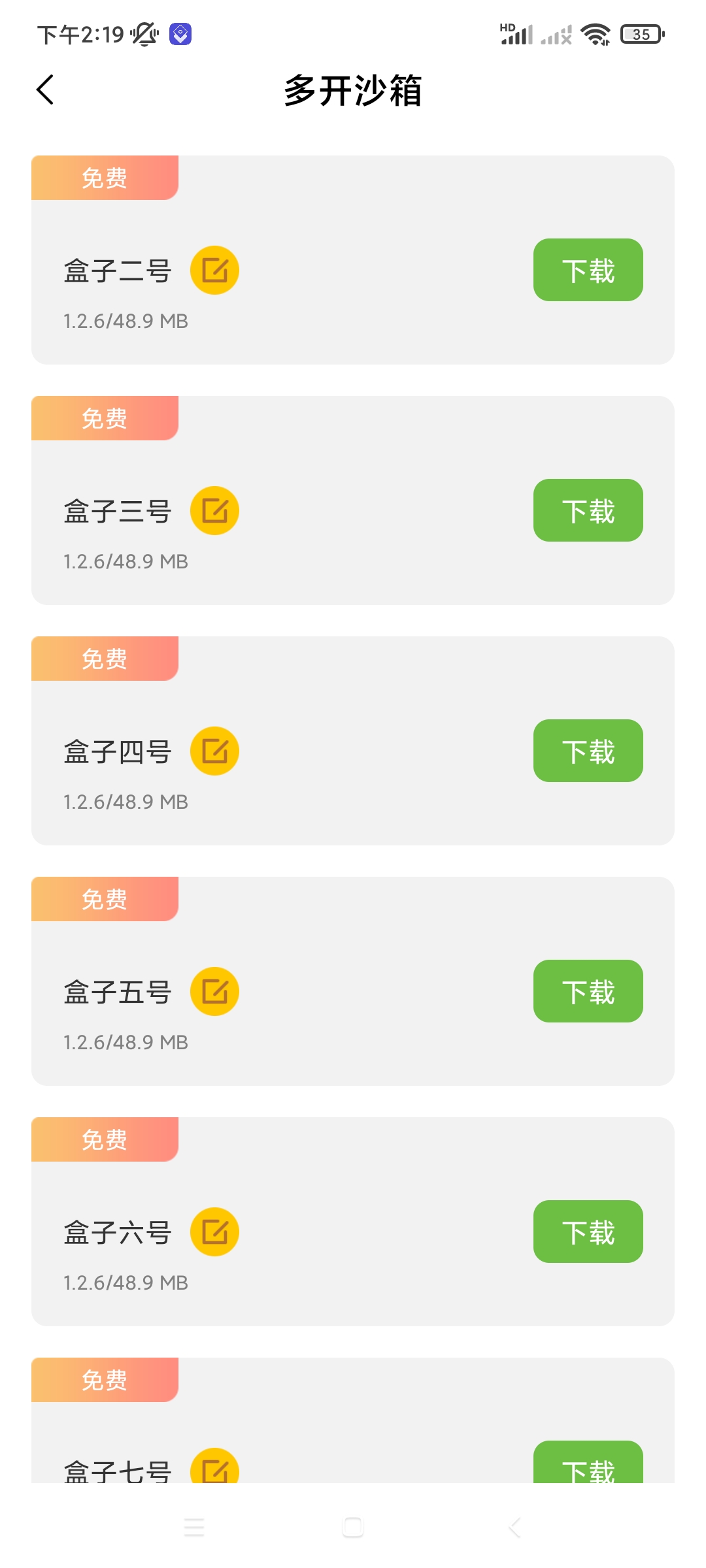Tap the 1.2.6/48.9 MB info under 盒子四号

pyautogui.click(x=126, y=802)
